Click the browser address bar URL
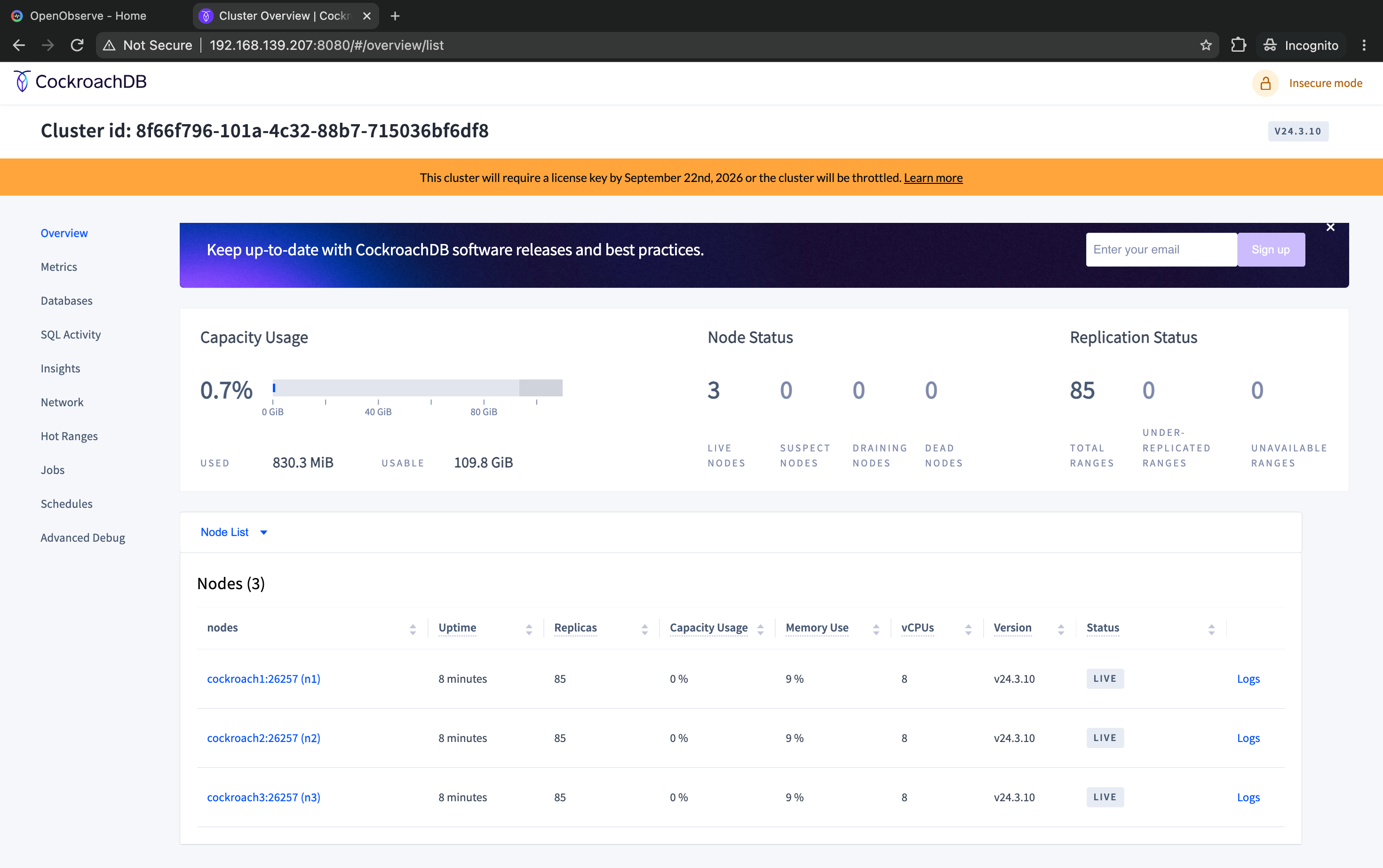This screenshot has height=868, width=1383. tap(327, 45)
